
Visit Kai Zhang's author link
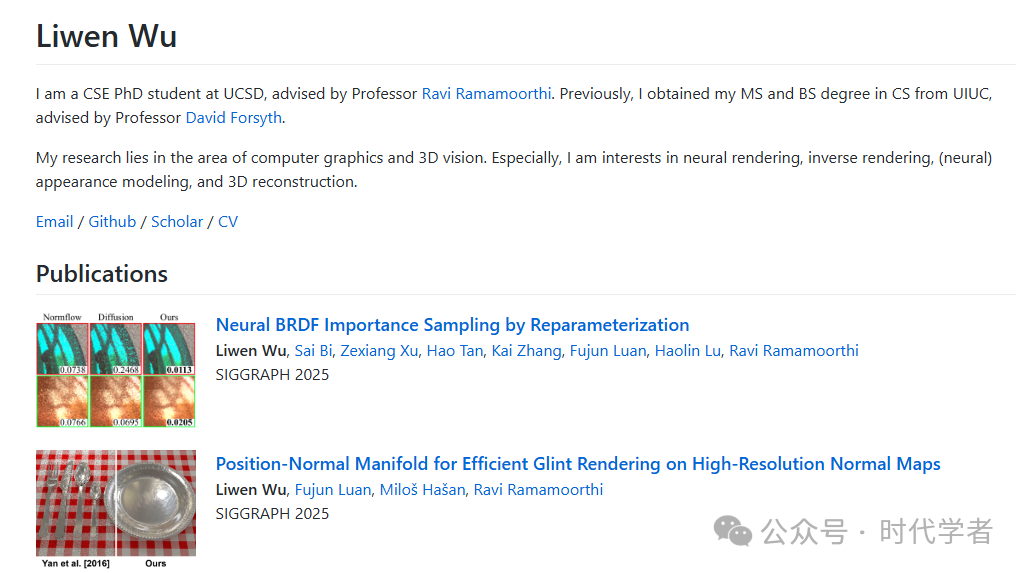(526, 351)
